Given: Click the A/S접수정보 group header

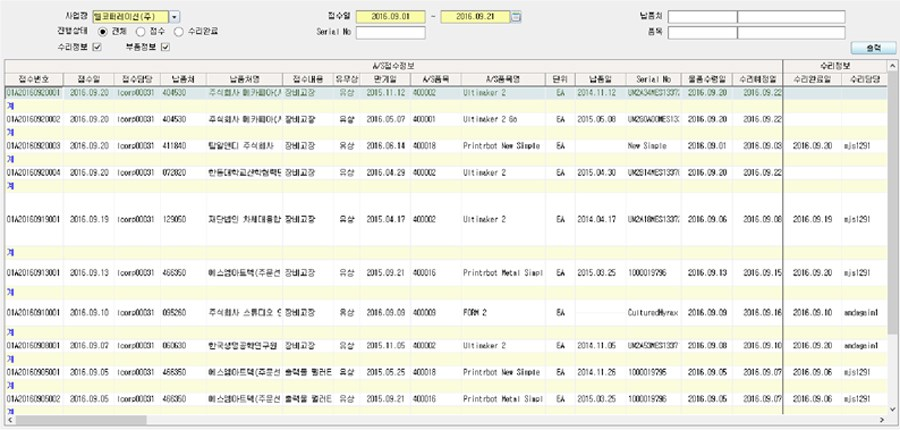Looking at the screenshot, I should 394,66.
